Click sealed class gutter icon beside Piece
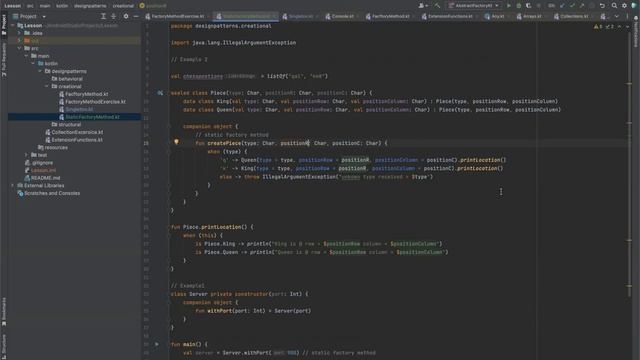 pyautogui.click(x=160, y=93)
